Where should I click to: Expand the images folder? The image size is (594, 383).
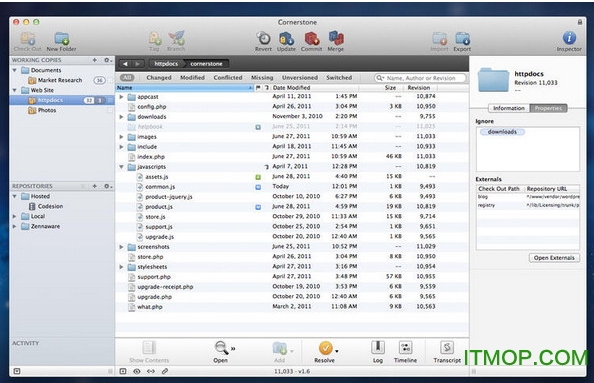pos(121,137)
